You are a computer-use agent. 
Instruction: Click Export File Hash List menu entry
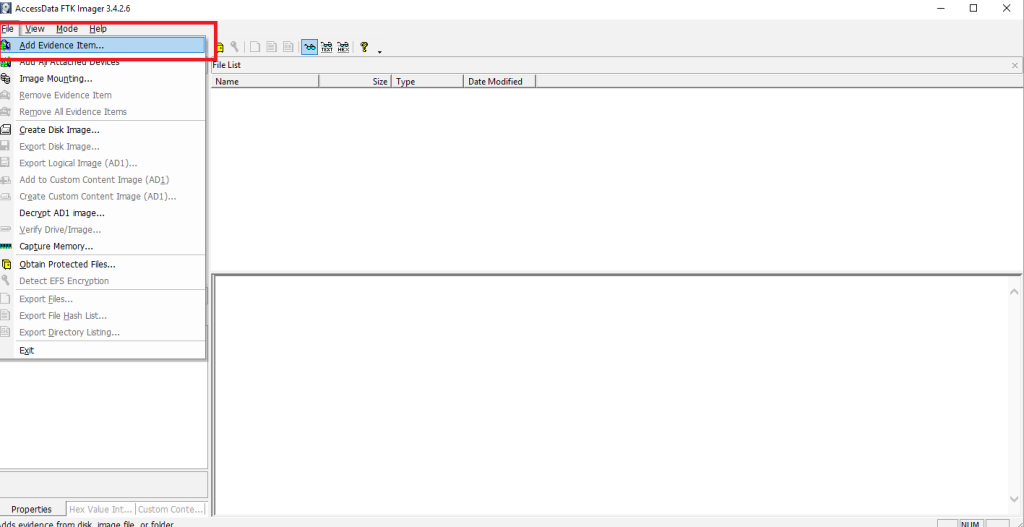[x=103, y=315]
